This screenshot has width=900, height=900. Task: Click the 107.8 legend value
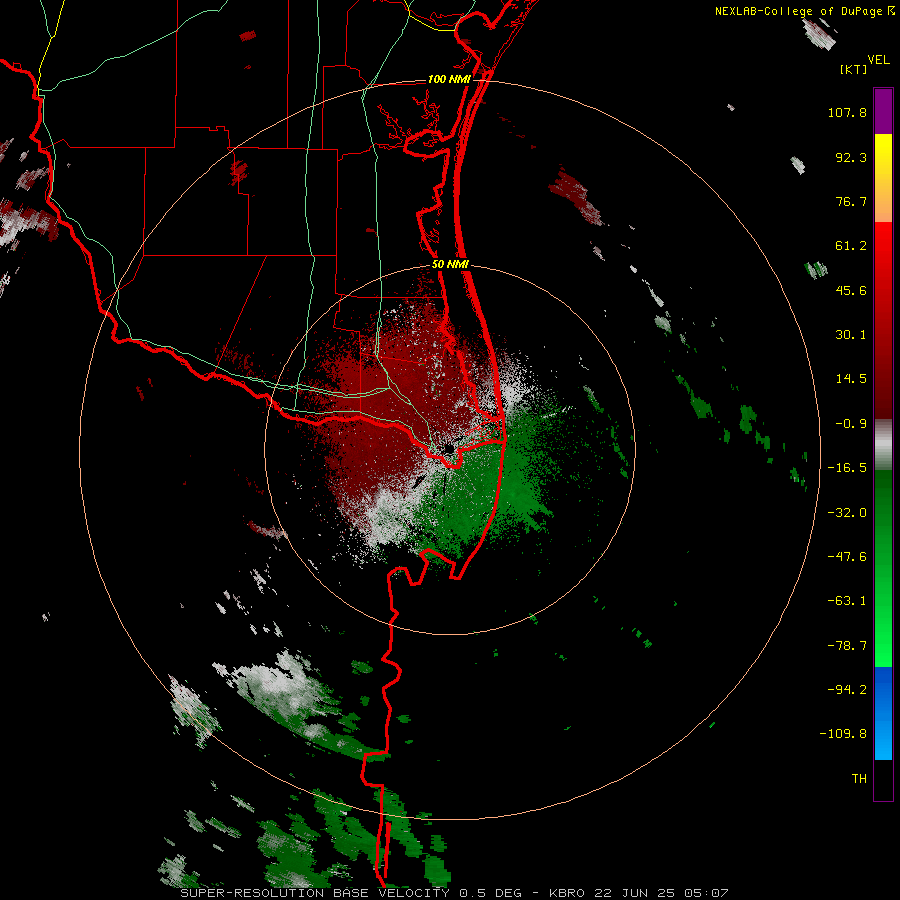tap(847, 112)
